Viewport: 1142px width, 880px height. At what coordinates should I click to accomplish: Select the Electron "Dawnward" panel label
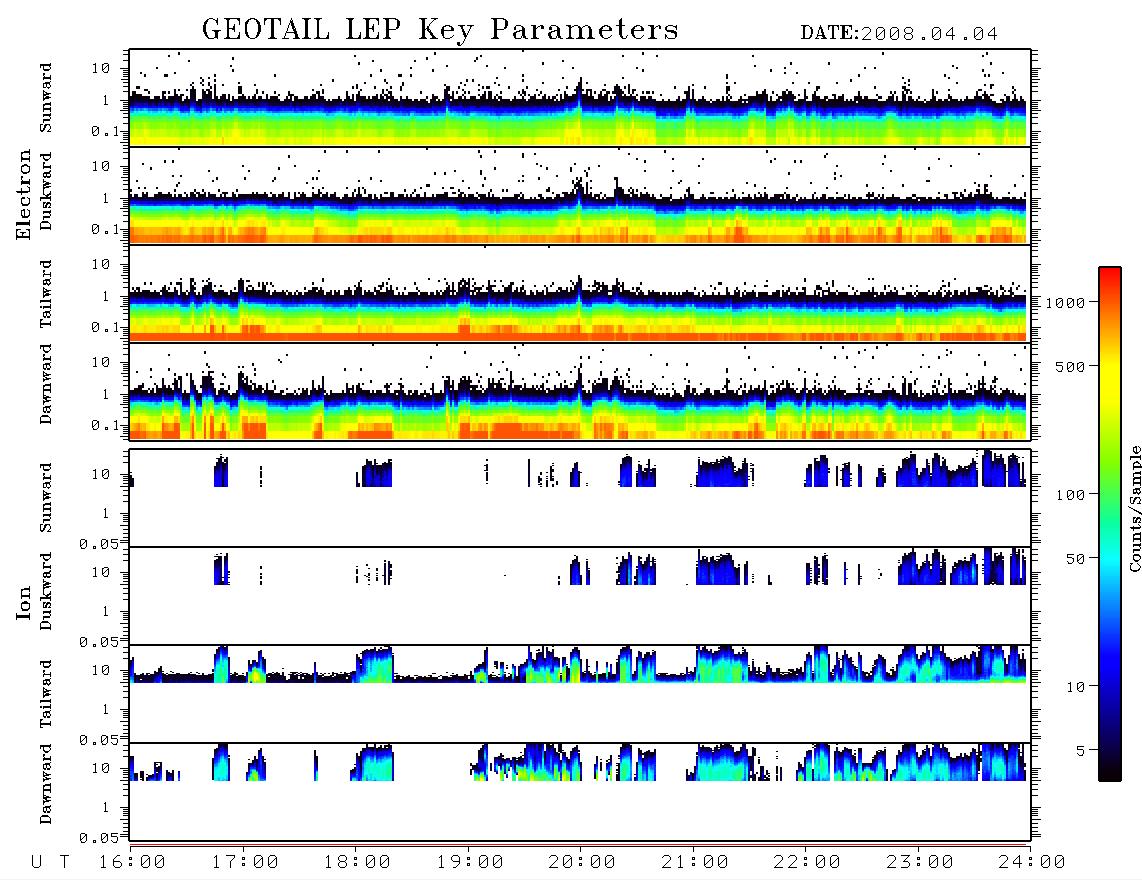point(47,385)
